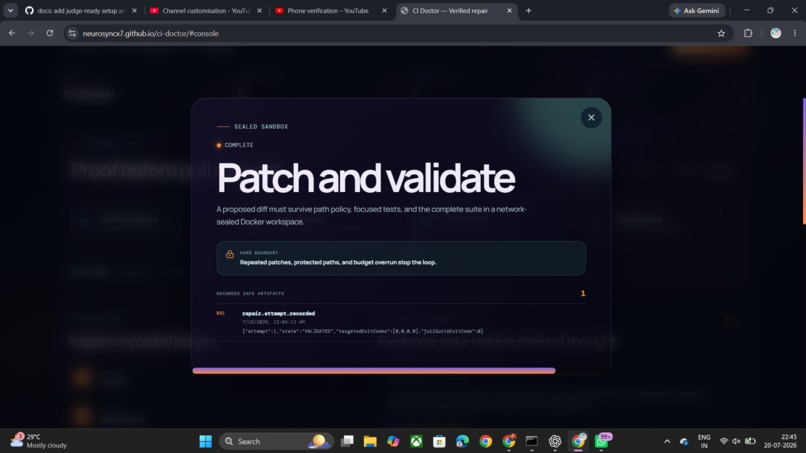The image size is (806, 453).
Task: Open Task View on the taskbar
Action: coord(347,441)
